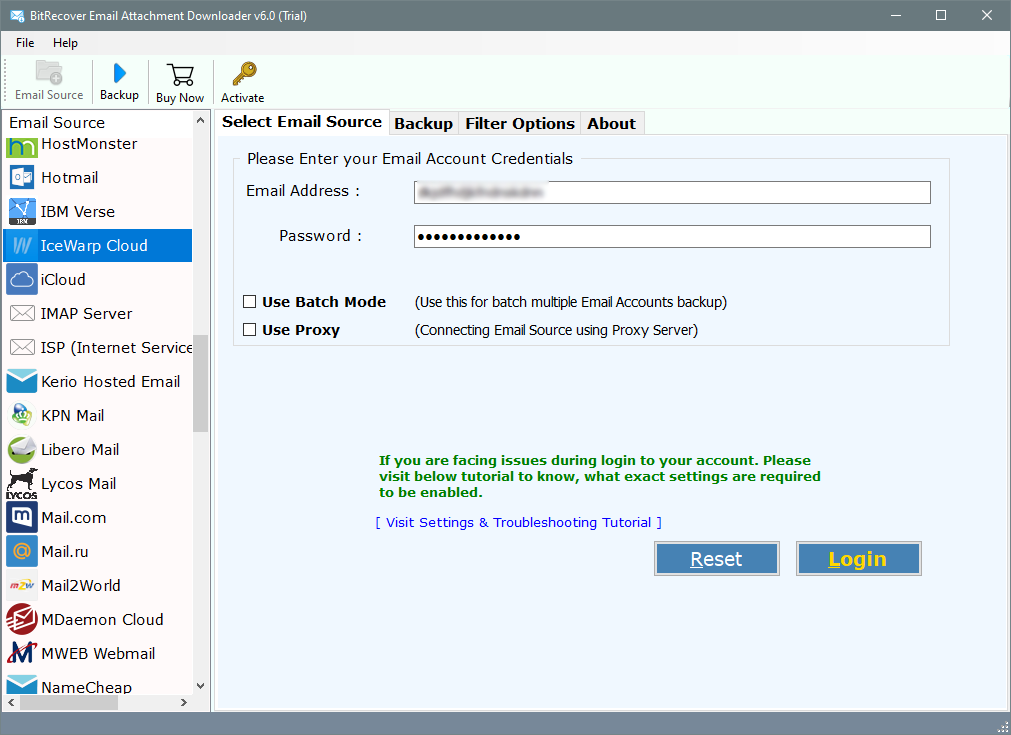Switch to the Backup tab

[424, 123]
